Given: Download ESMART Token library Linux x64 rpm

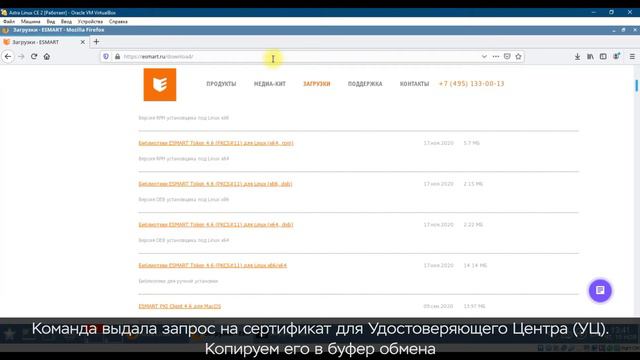Looking at the screenshot, I should point(216,143).
